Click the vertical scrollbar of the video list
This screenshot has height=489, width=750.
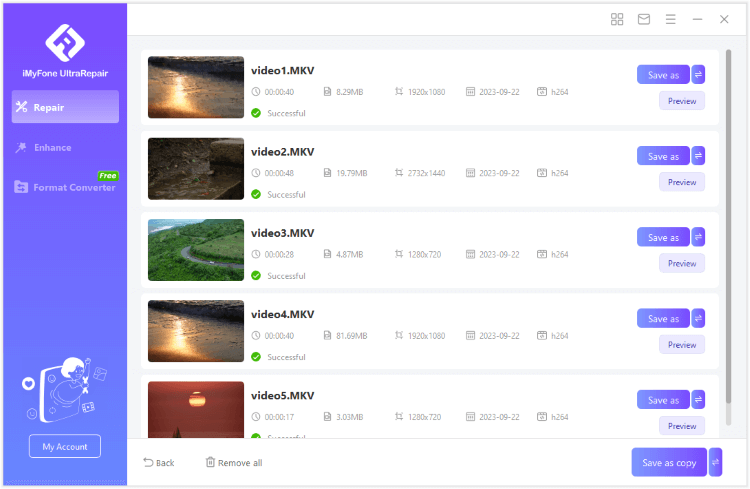[x=728, y=226]
